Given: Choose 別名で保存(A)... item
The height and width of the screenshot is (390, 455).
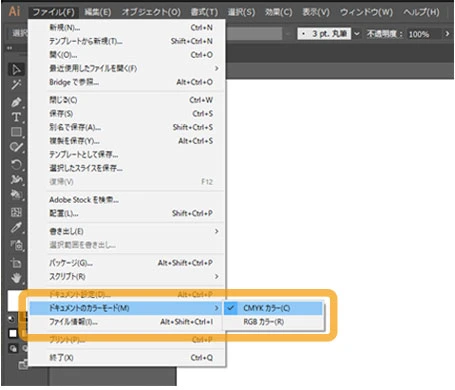Looking at the screenshot, I should 127,127.
